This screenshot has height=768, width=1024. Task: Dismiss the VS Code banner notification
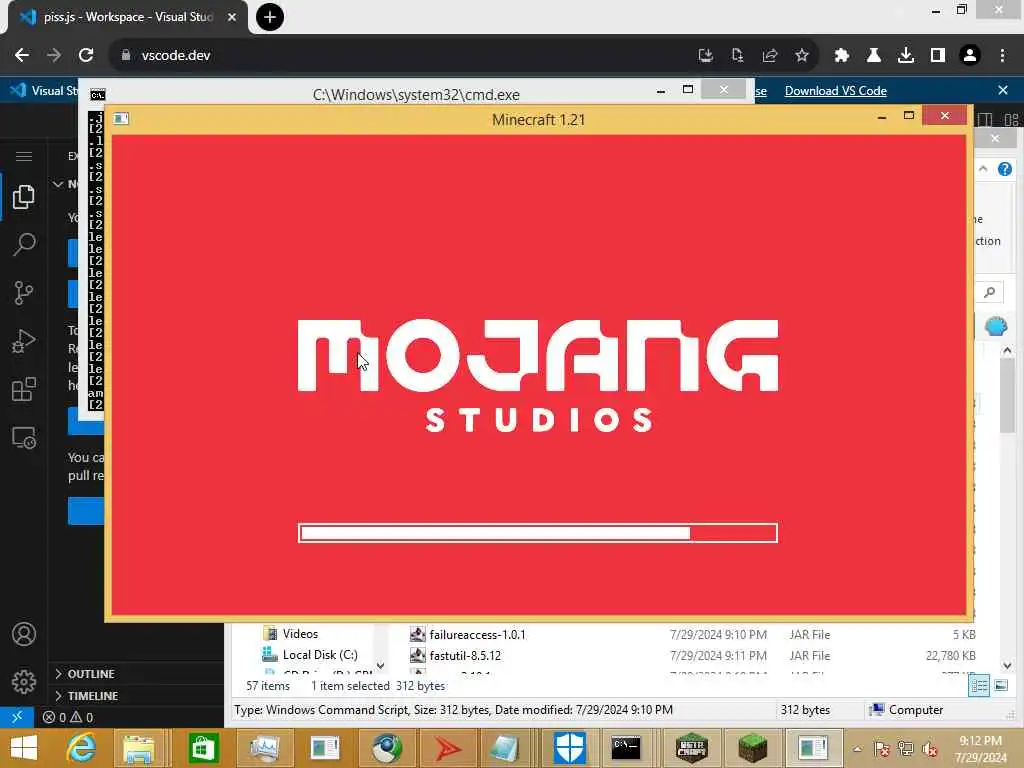[x=1003, y=90]
